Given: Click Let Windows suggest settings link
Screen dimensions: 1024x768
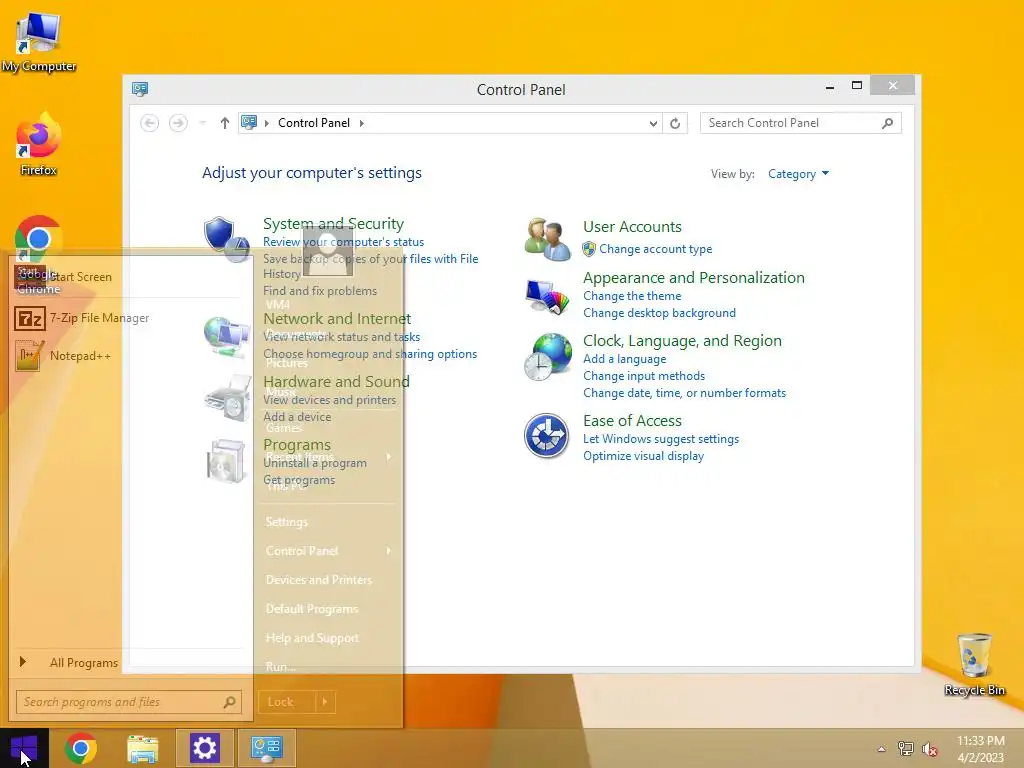Looking at the screenshot, I should pos(660,439).
